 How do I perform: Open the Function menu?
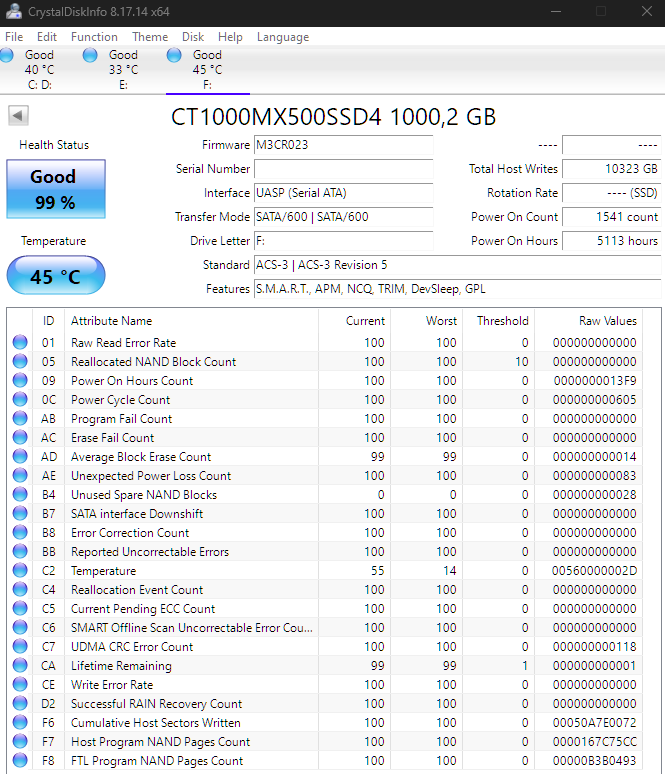coord(94,37)
